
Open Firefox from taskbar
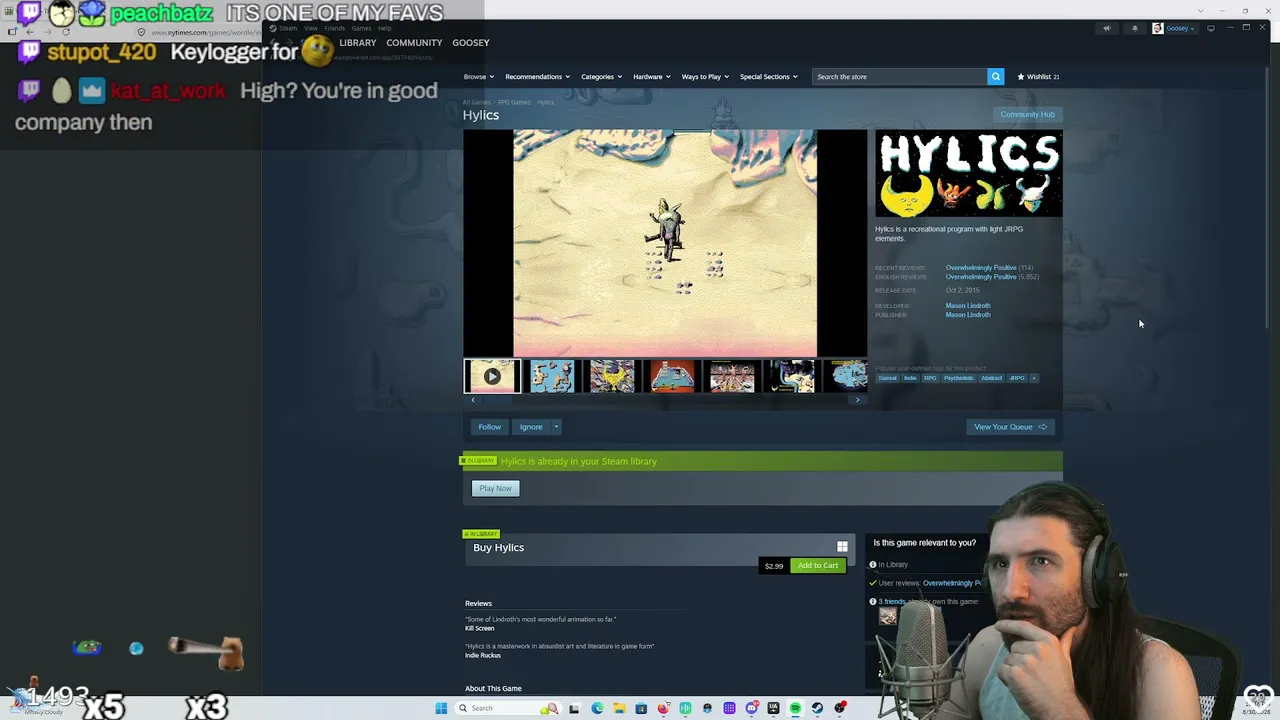coord(663,708)
